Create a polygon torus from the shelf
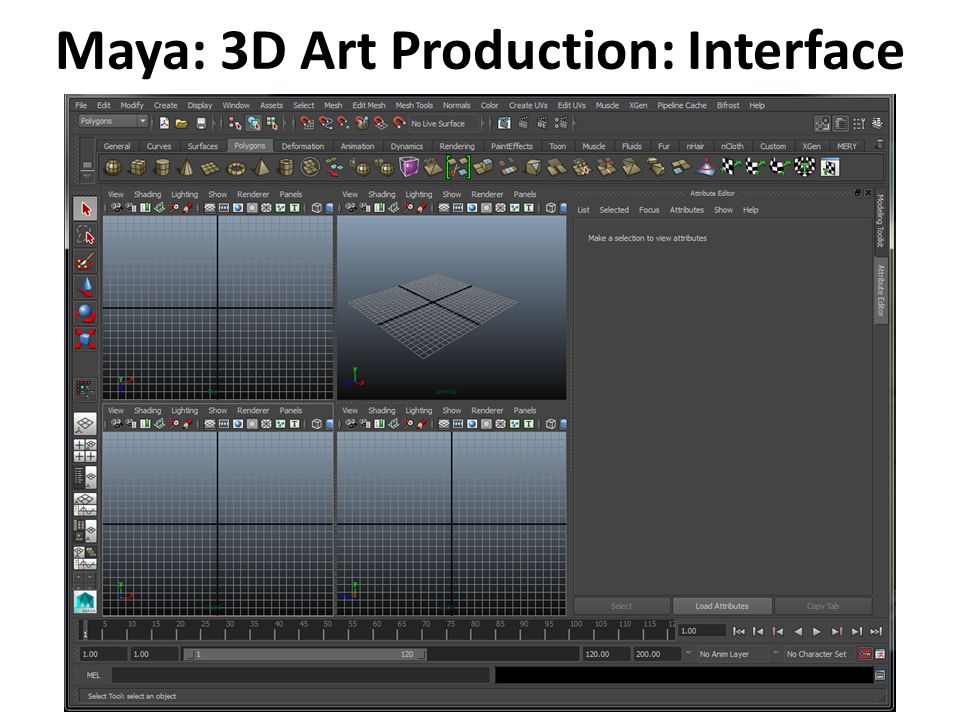This screenshot has width=960, height=720. [x=236, y=167]
